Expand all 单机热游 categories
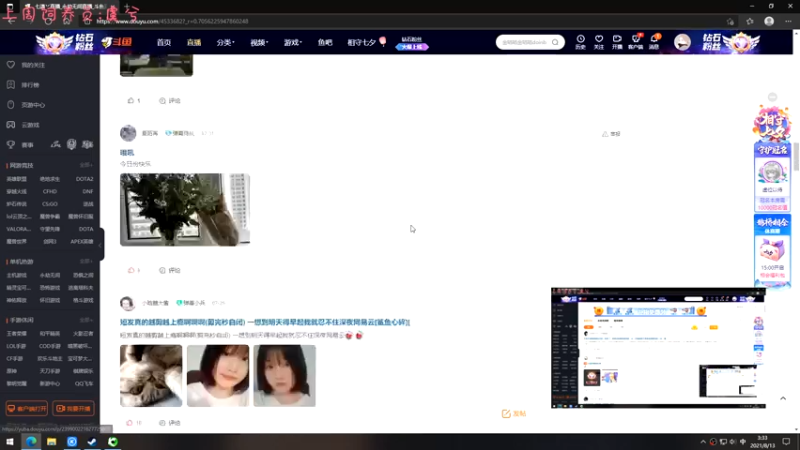This screenshot has width=800, height=450. pos(86,261)
